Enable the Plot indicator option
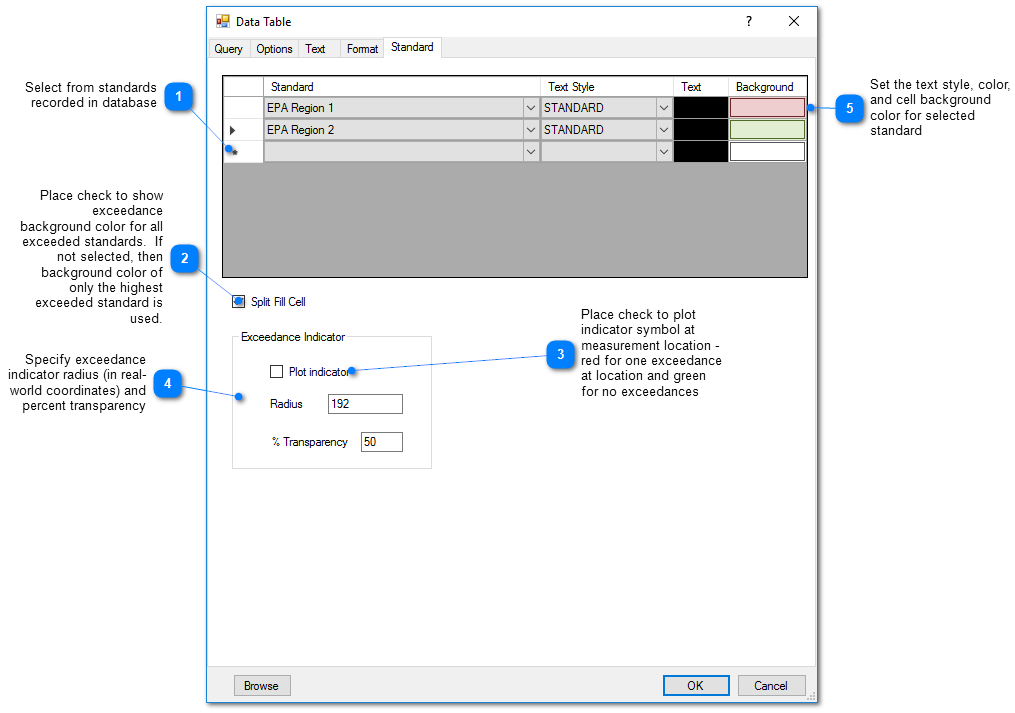The height and width of the screenshot is (713, 1015). [x=276, y=371]
